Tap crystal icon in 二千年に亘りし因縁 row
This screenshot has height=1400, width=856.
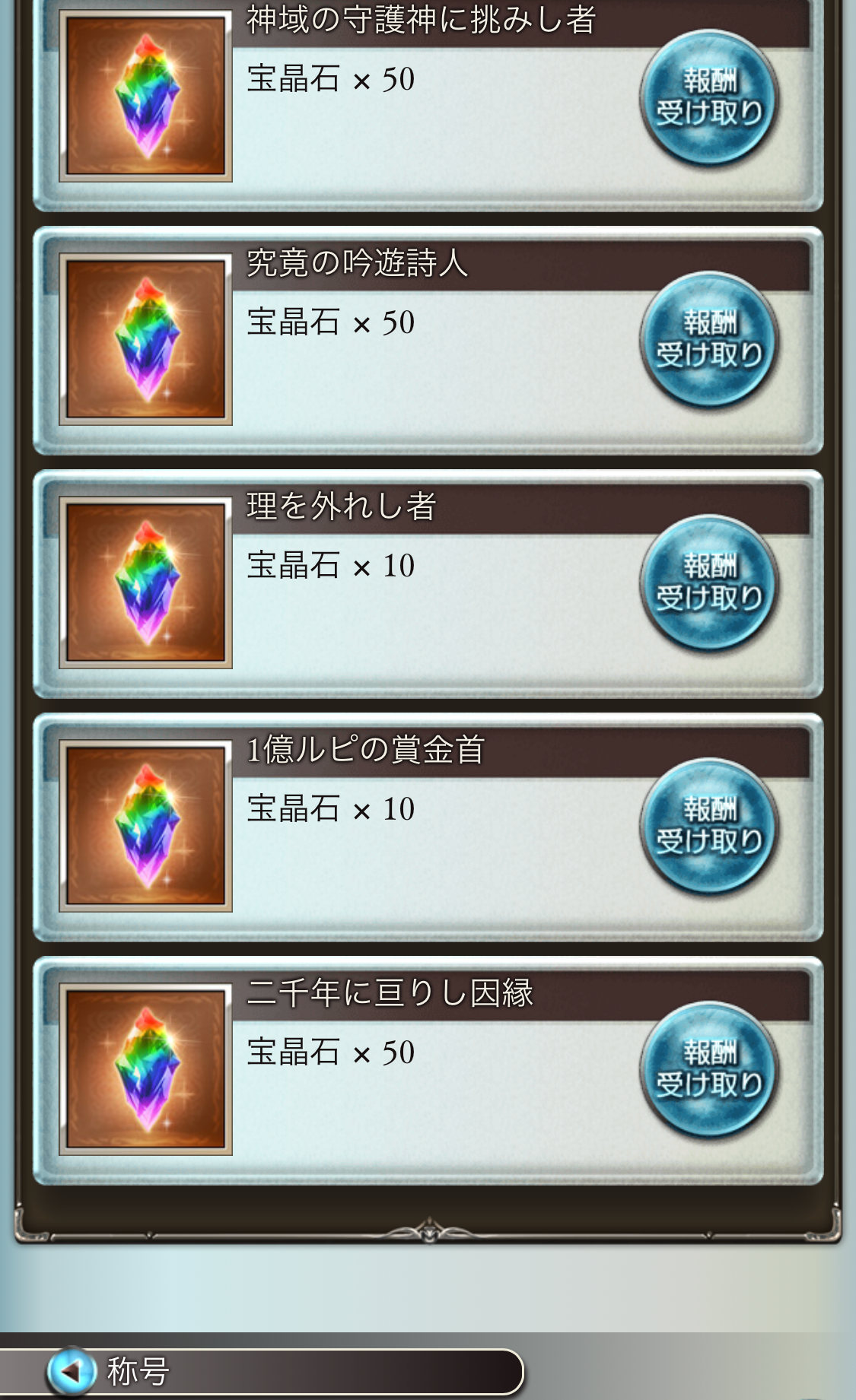coord(145,1069)
